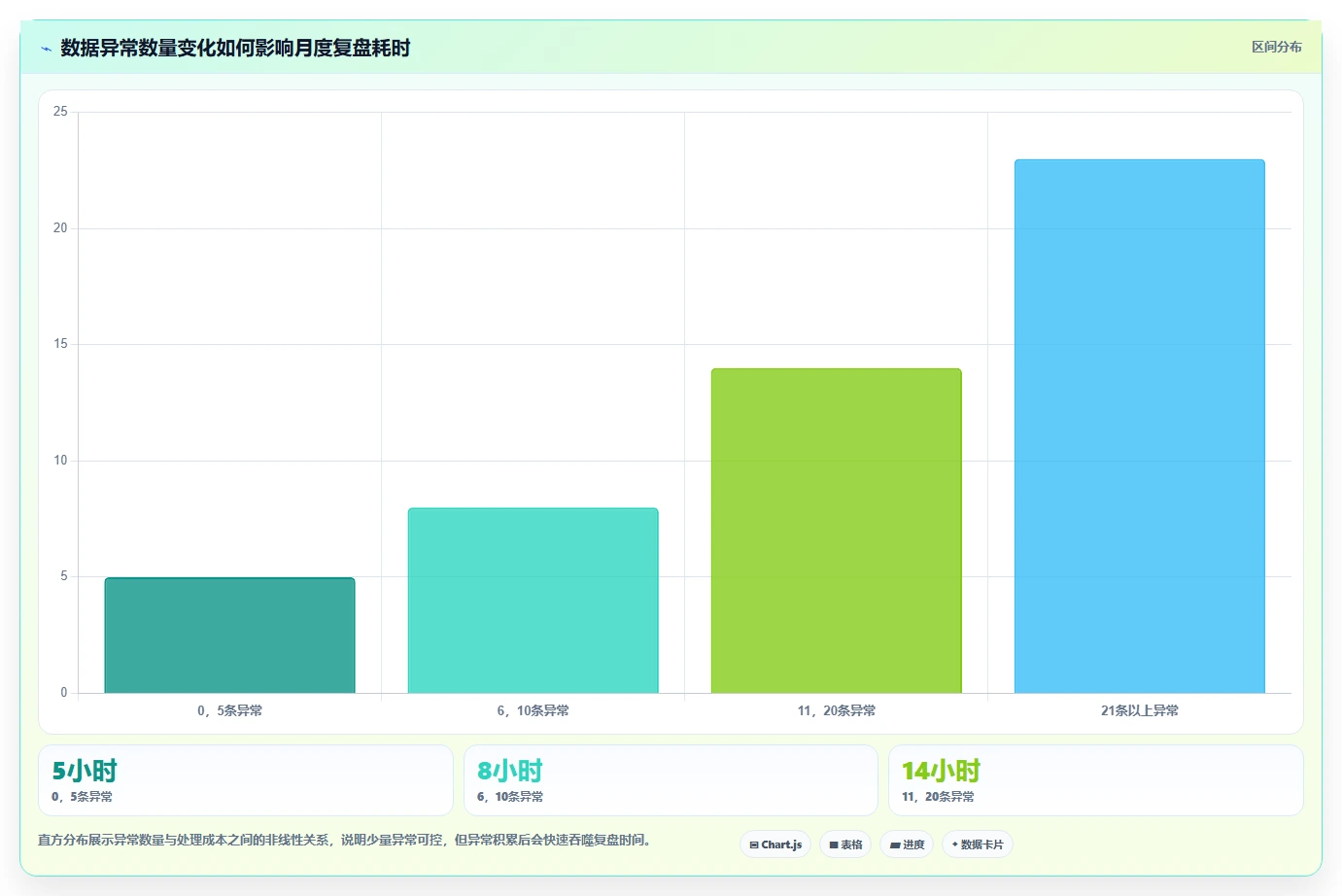
Task: Click the 8小时 data card
Action: click(671, 780)
